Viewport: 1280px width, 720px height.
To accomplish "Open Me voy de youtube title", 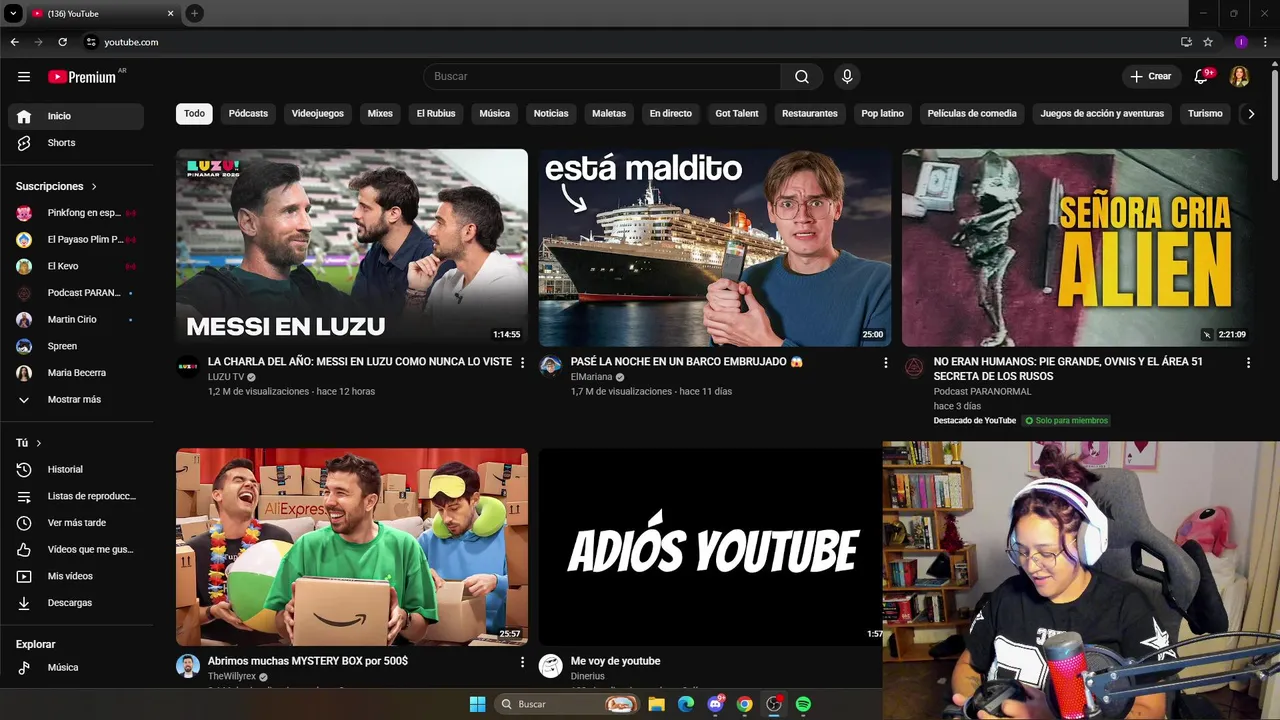I will click(615, 661).
